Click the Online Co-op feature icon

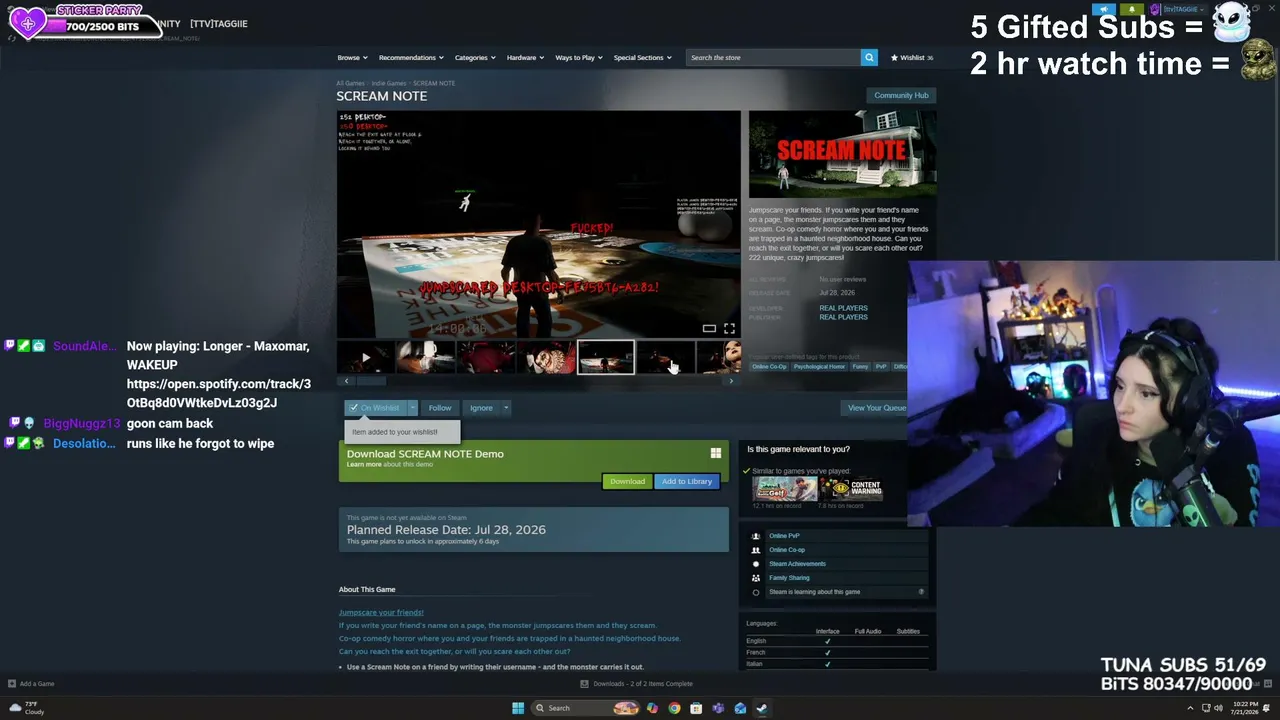(x=755, y=550)
